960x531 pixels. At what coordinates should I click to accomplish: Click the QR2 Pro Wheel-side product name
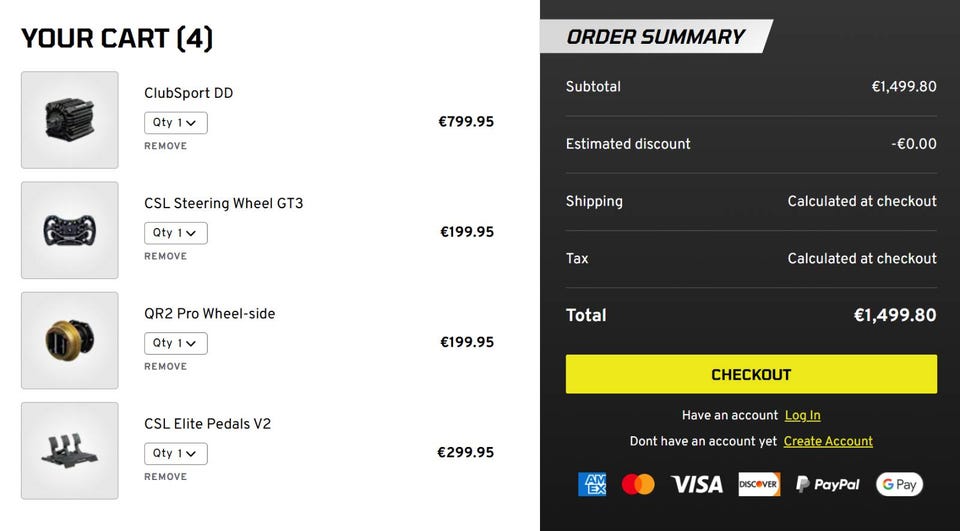209,313
